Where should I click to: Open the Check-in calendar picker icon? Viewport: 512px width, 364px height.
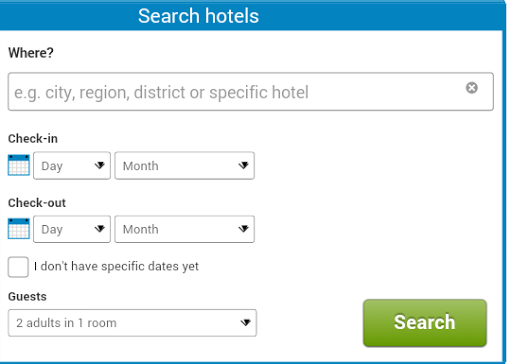tap(19, 165)
